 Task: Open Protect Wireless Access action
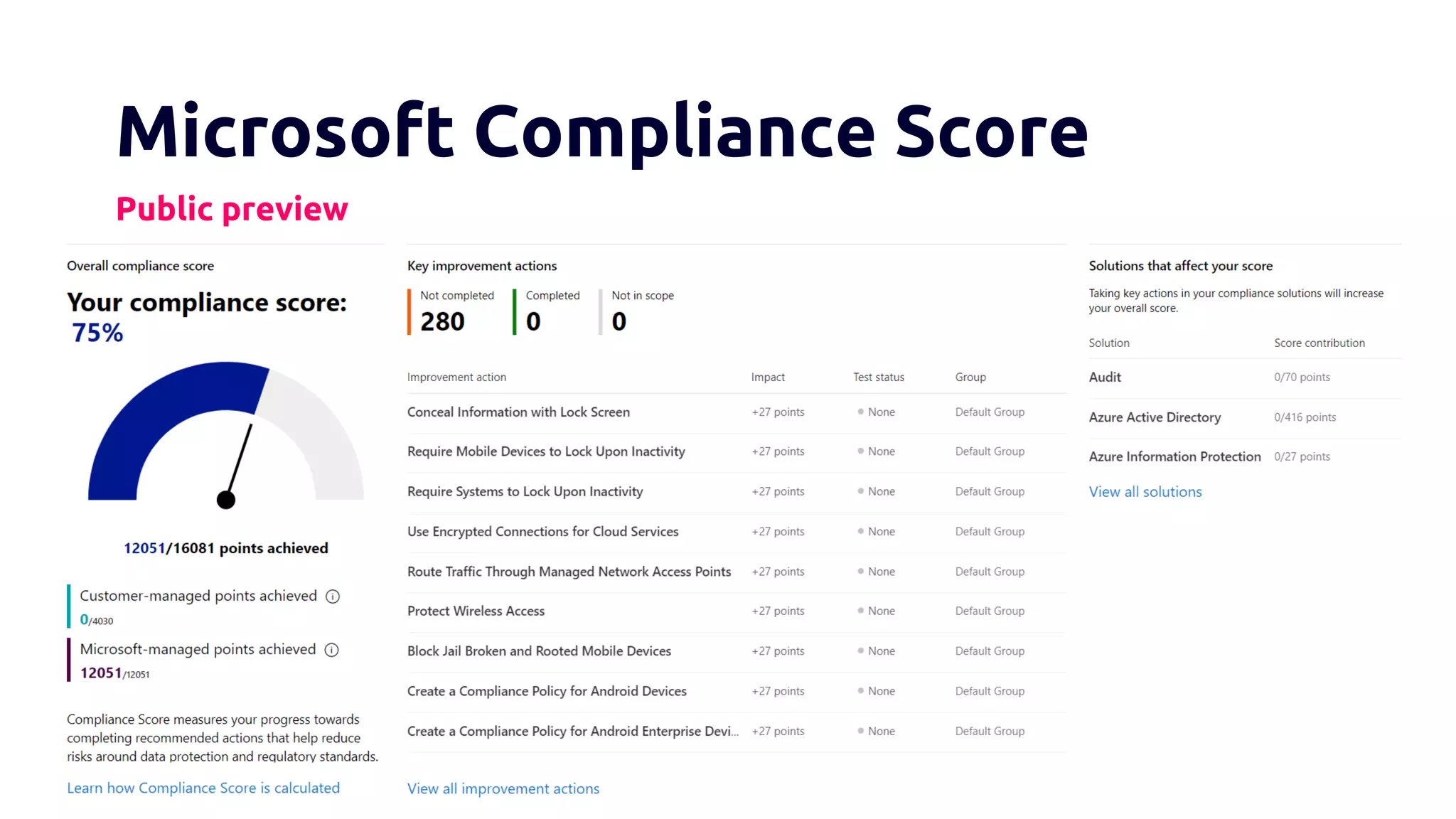point(476,611)
